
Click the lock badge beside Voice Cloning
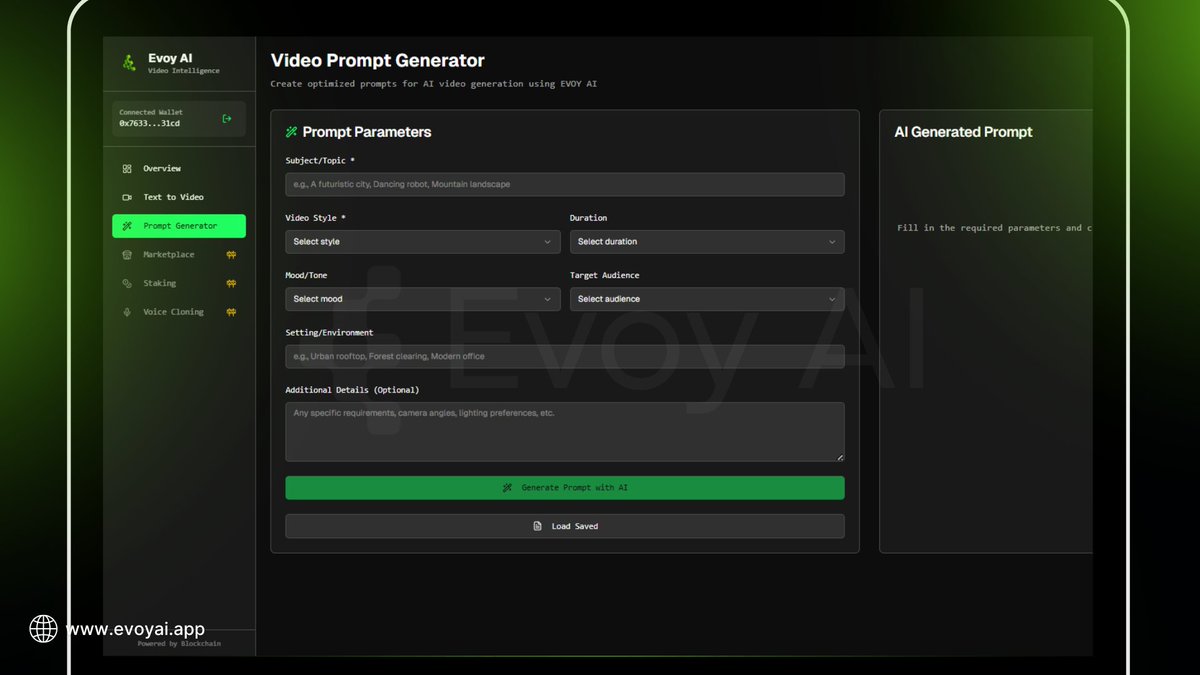pyautogui.click(x=231, y=312)
